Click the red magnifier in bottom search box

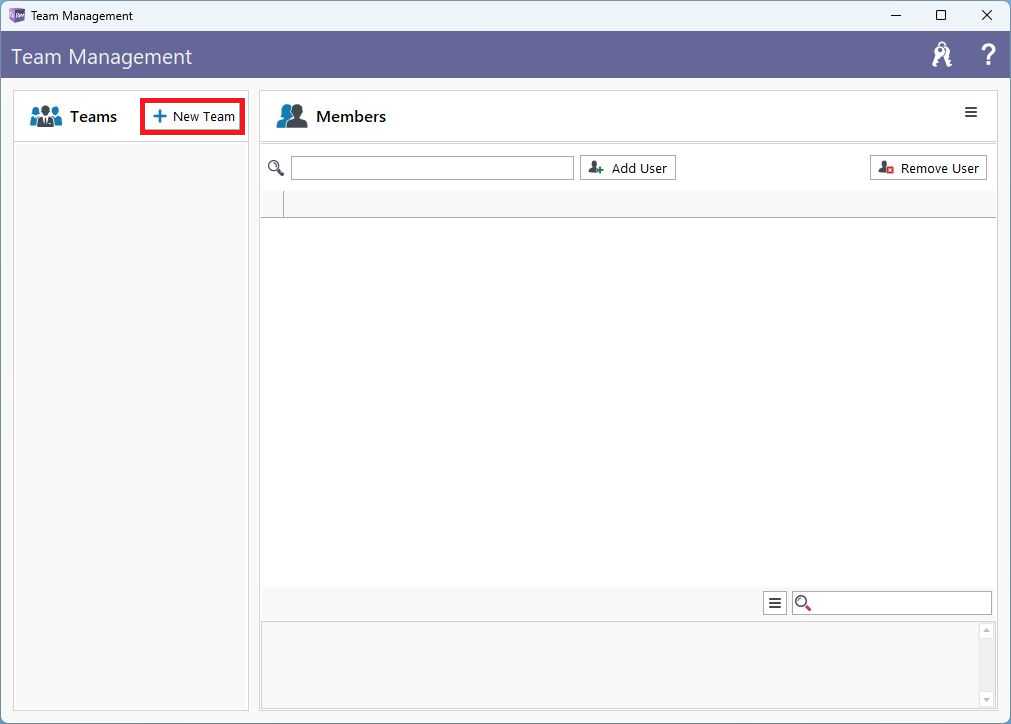[x=803, y=603]
